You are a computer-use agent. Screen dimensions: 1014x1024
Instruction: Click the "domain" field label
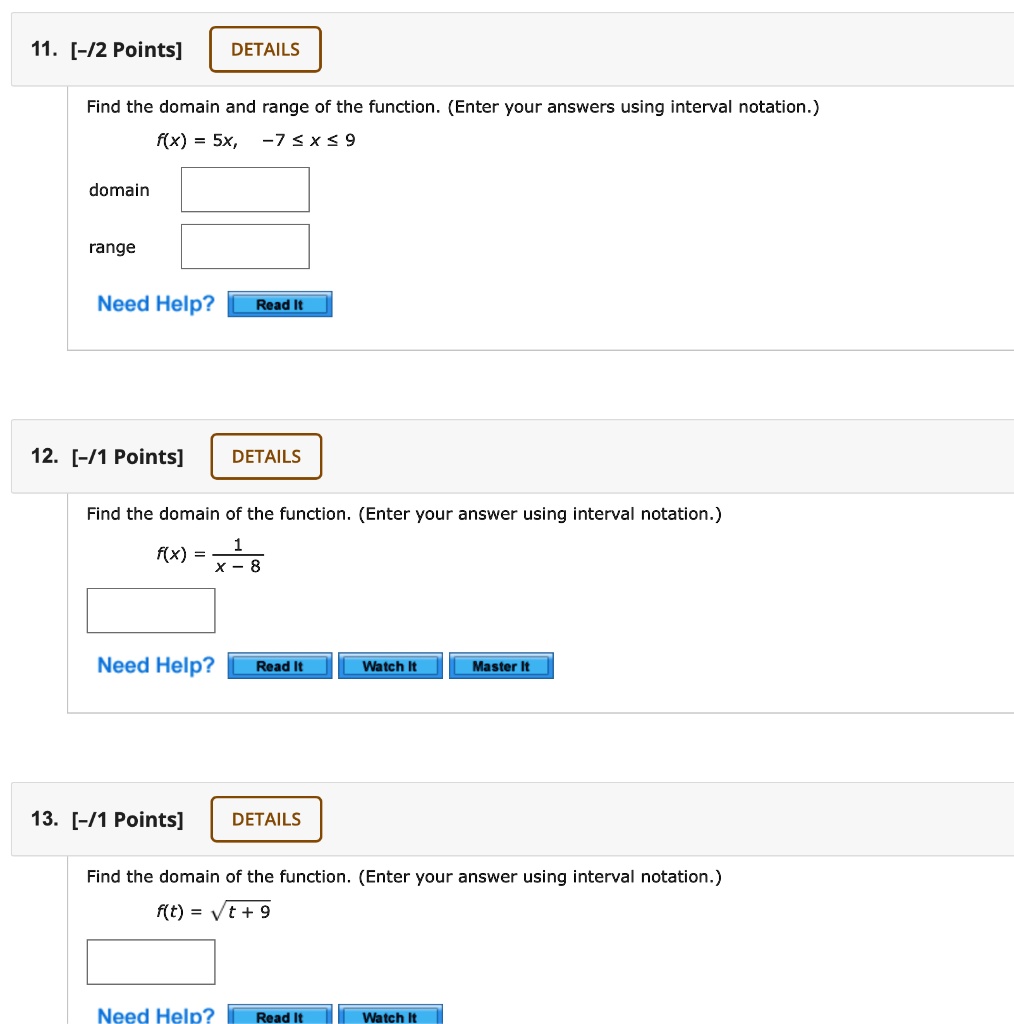click(x=119, y=190)
